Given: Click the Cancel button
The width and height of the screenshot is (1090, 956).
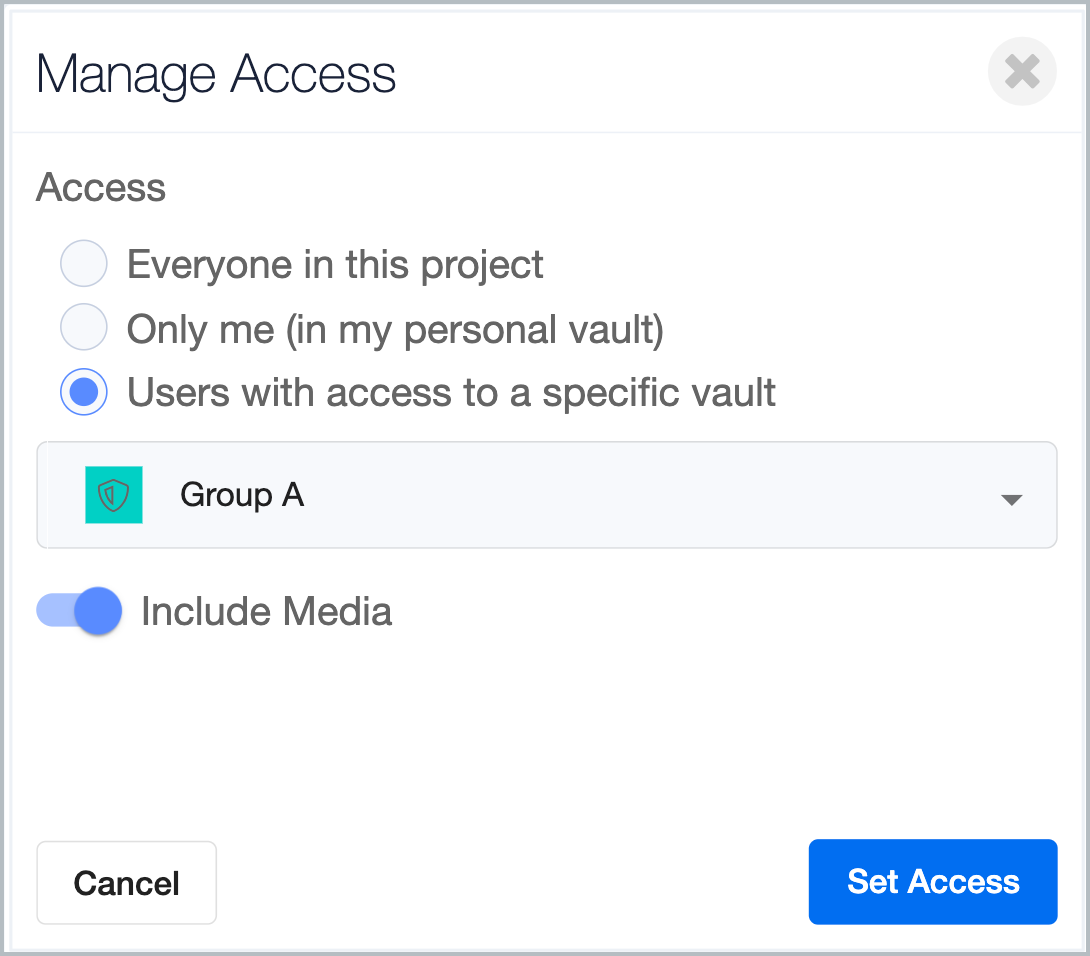Looking at the screenshot, I should click(x=126, y=883).
